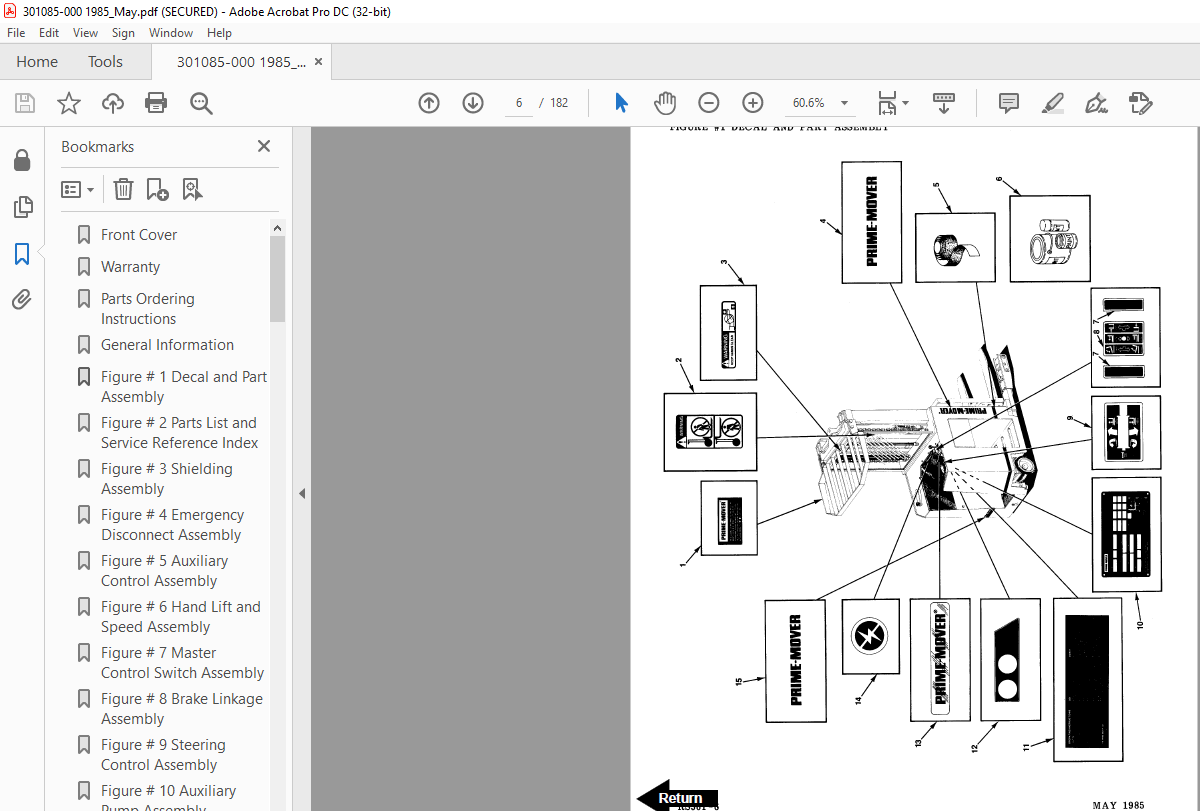This screenshot has width=1200, height=811.
Task: Open Figure # 4 Emergency Disconnect Assembly bookmark
Action: [172, 525]
